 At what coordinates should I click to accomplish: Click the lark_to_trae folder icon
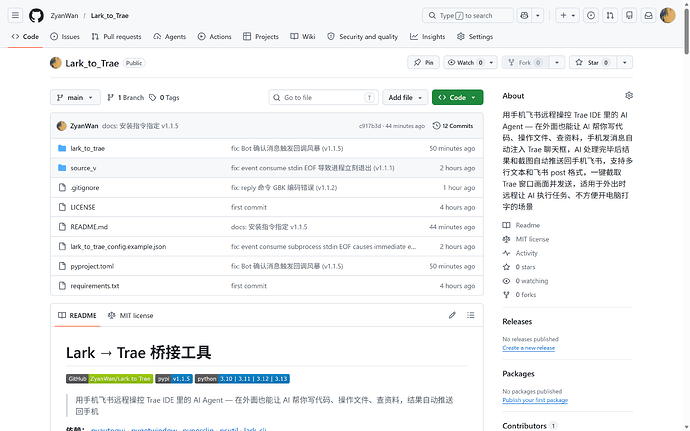tap(62, 148)
